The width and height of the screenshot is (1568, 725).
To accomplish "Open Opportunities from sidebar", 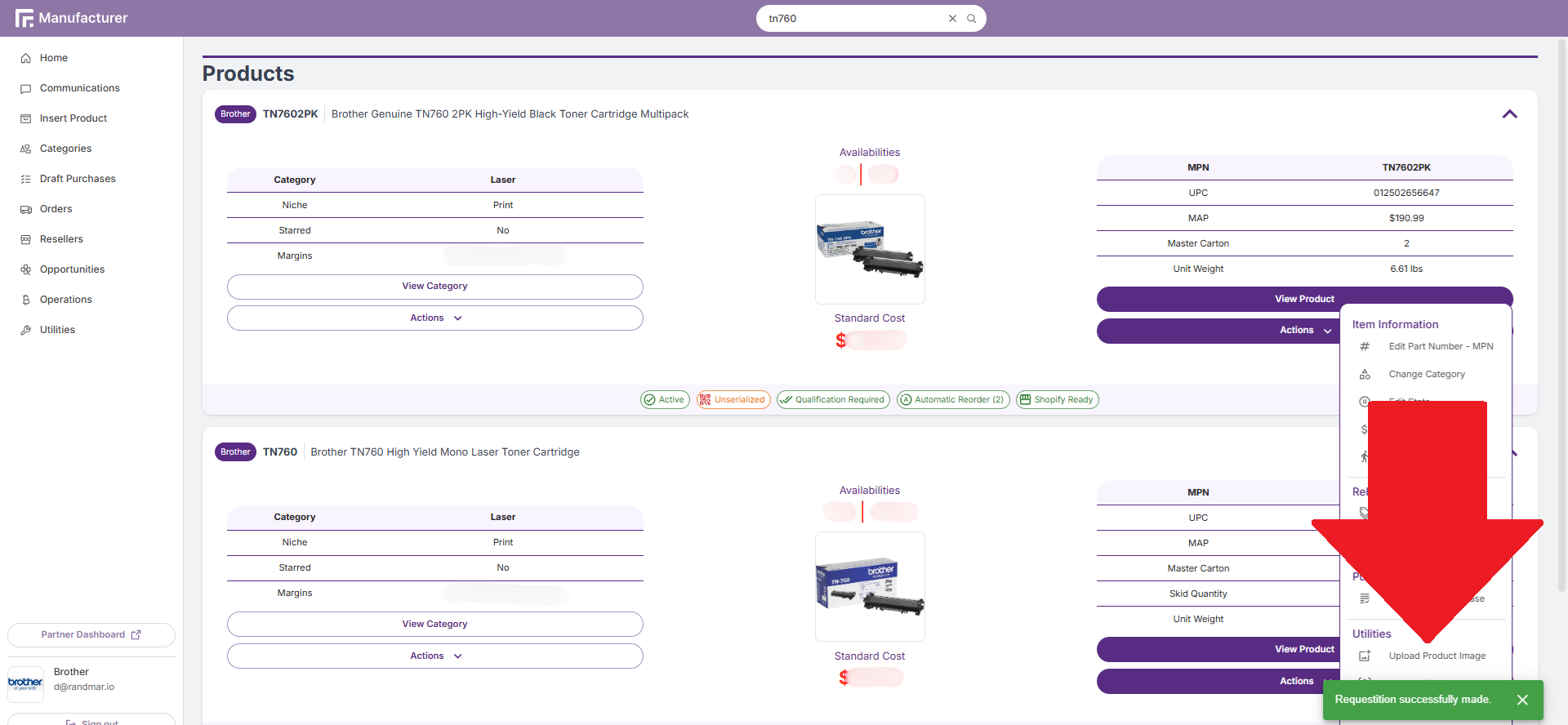I will pyautogui.click(x=72, y=269).
